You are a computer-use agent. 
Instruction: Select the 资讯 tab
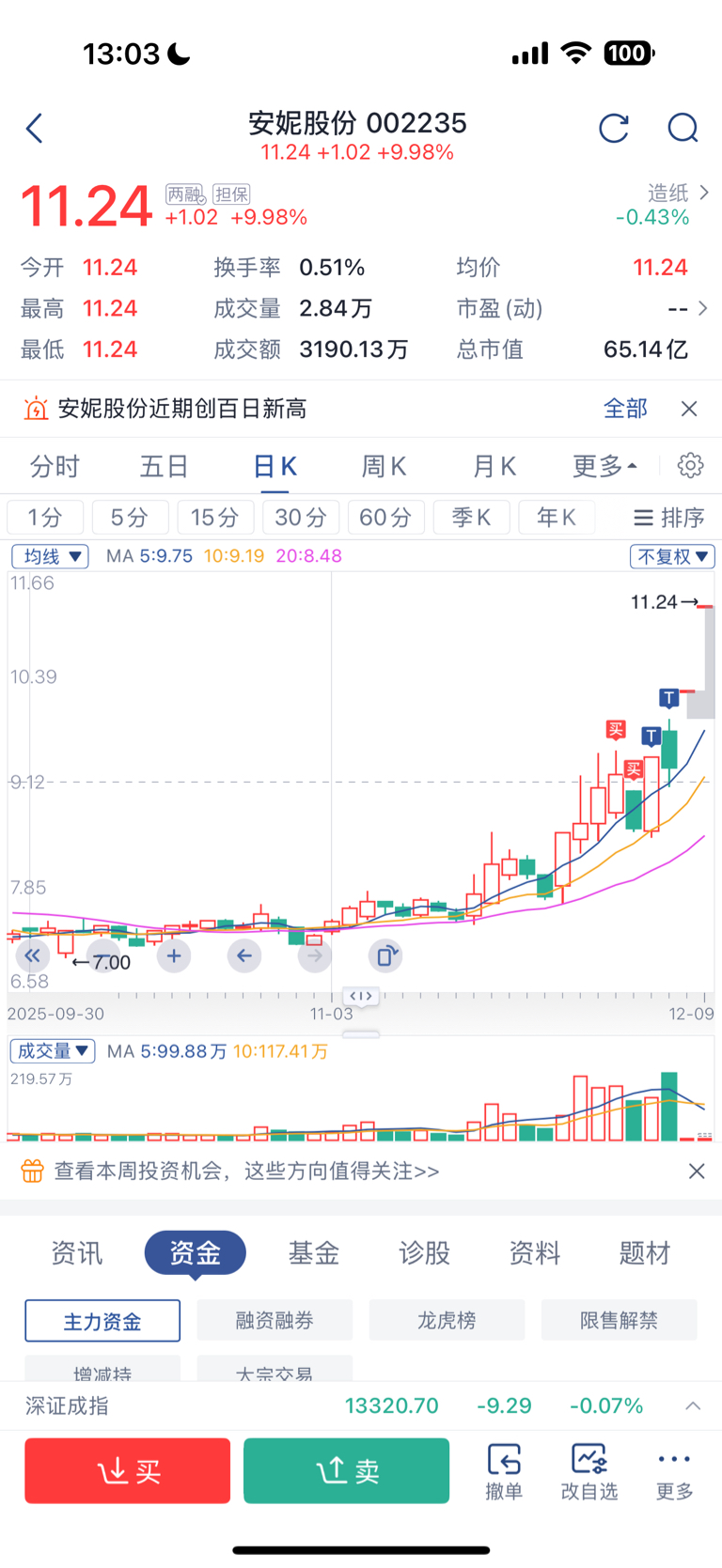77,1252
